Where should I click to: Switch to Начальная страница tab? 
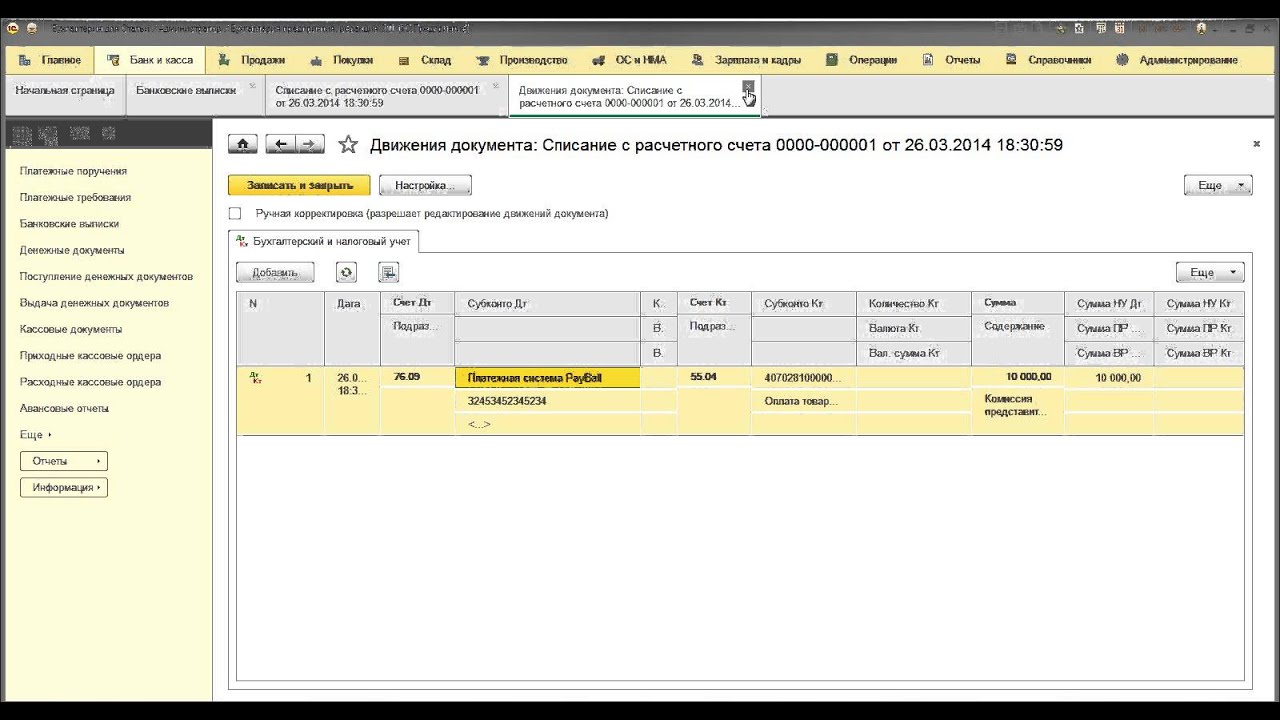click(65, 90)
